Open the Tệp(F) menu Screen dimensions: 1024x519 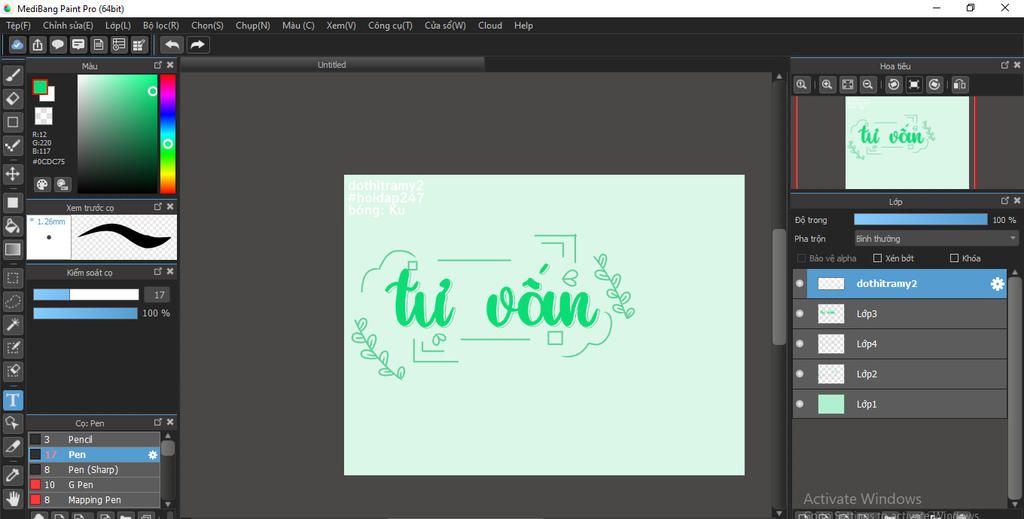[18, 25]
